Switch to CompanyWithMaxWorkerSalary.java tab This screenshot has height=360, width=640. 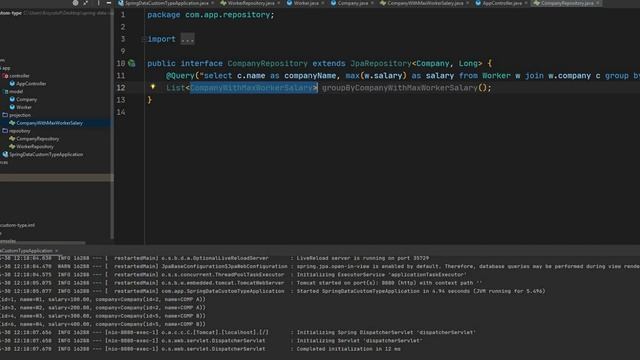pos(425,3)
